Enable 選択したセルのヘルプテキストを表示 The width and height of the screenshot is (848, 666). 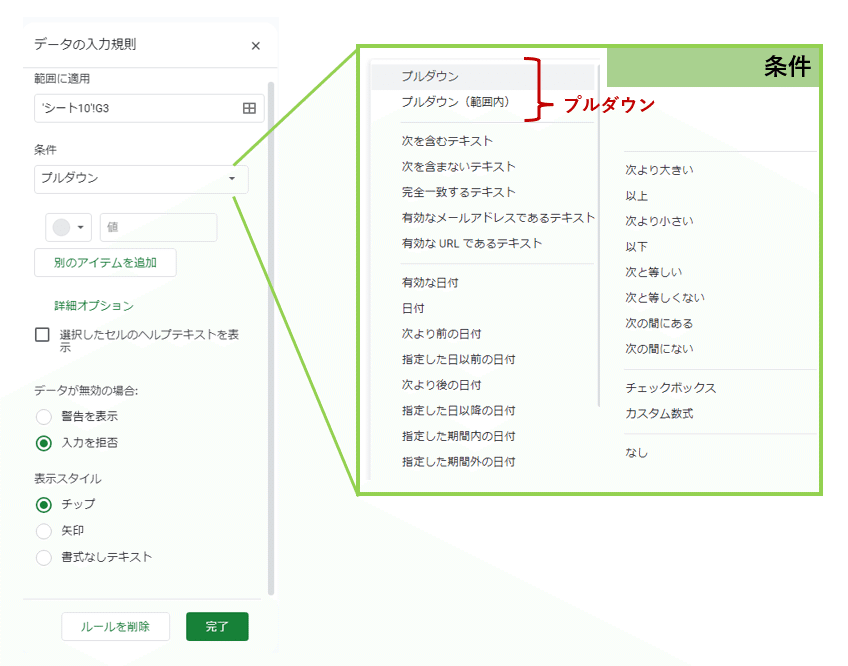click(41, 336)
